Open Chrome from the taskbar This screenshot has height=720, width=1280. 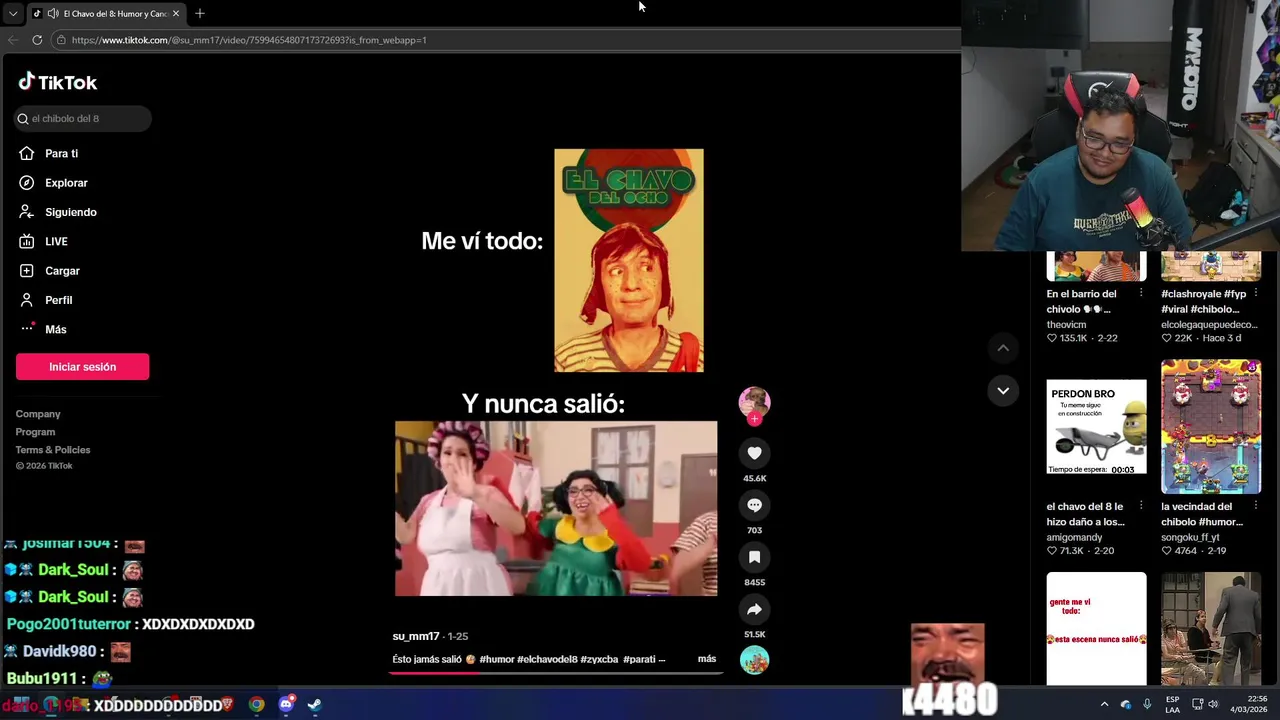257,705
